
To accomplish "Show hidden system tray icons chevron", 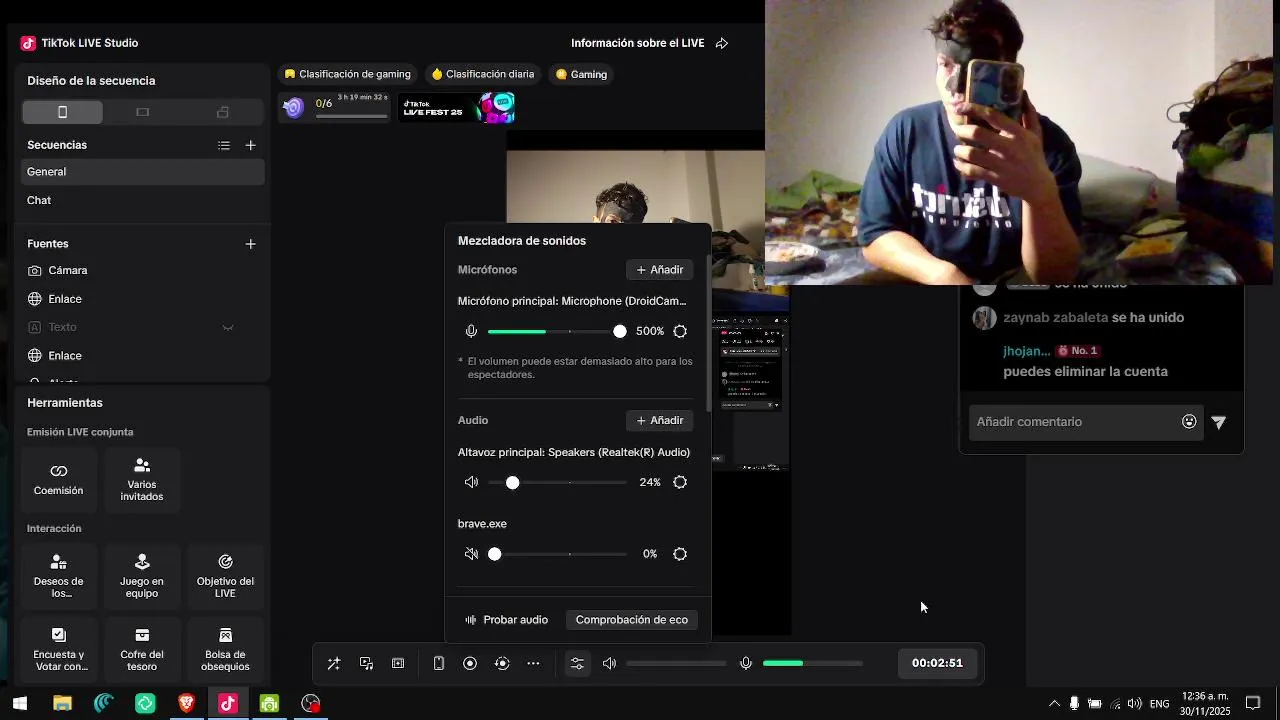I will coord(1054,704).
